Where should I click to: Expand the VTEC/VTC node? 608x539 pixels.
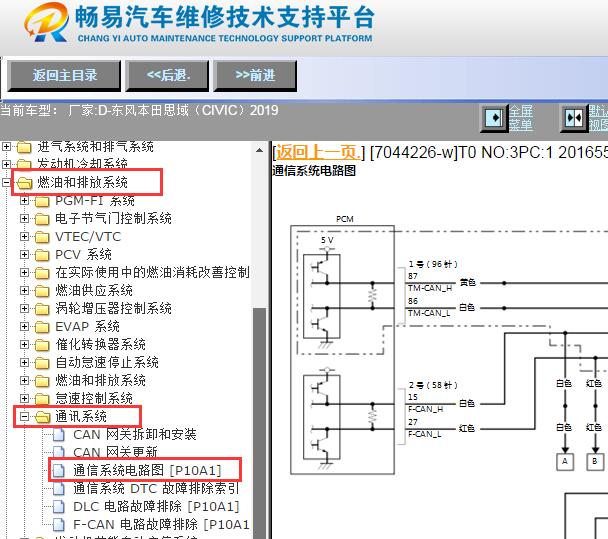24,237
